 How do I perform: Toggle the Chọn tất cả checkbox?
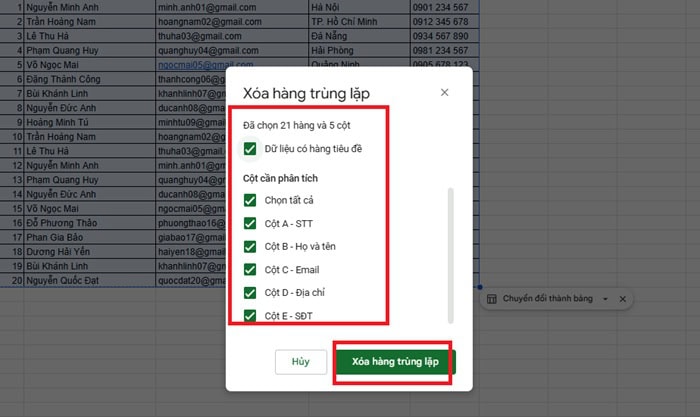250,200
